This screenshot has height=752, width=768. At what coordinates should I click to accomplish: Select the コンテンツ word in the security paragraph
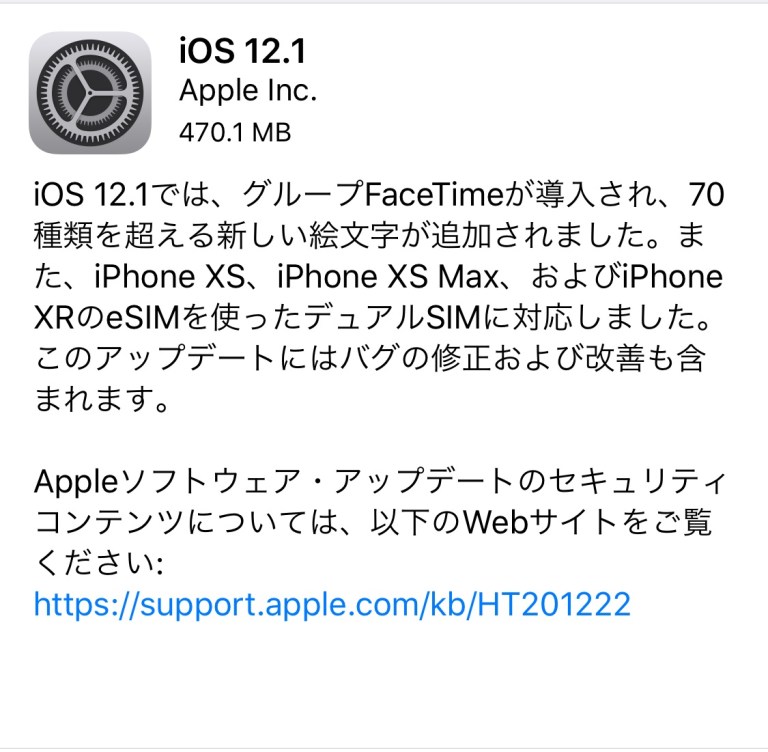[110, 522]
